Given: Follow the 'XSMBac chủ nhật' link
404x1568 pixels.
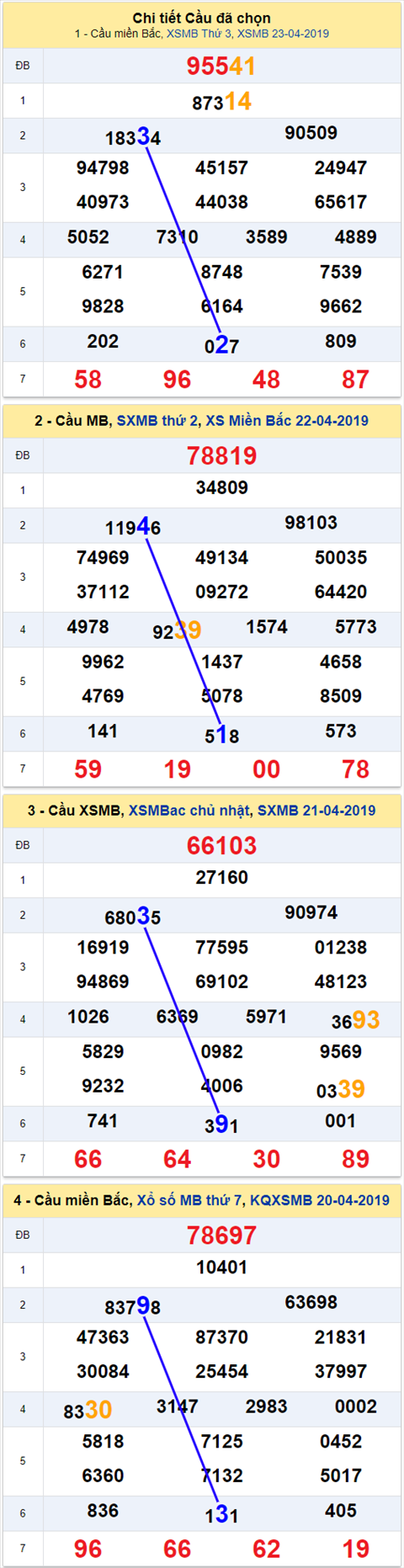Looking at the screenshot, I should pos(189,810).
